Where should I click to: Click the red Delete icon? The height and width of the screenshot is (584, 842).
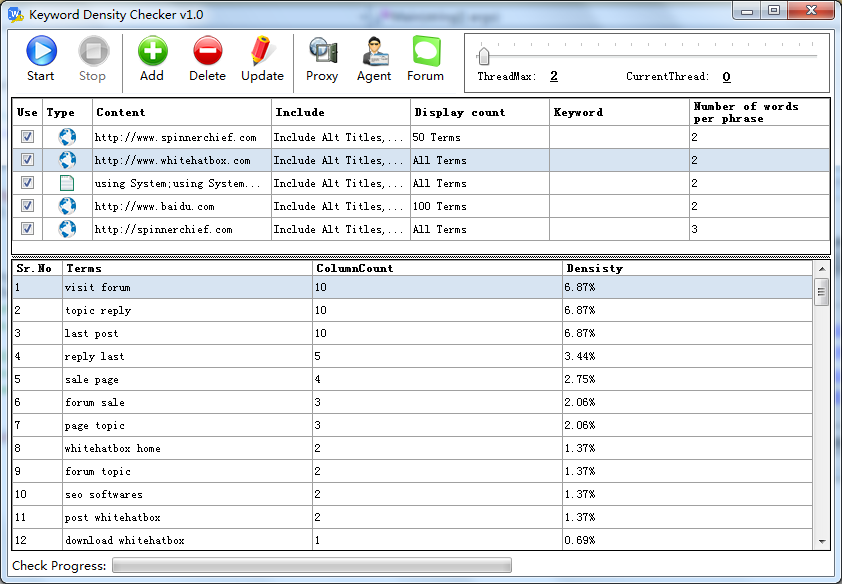pyautogui.click(x=207, y=52)
